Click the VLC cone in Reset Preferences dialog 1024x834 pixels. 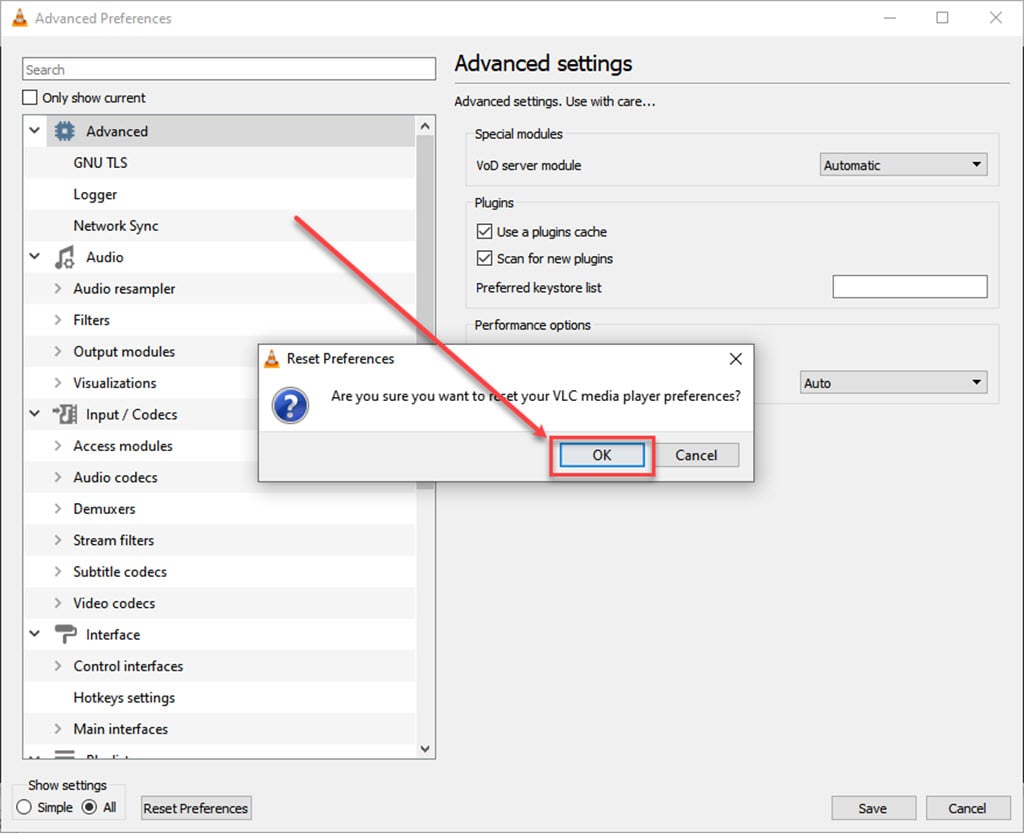tap(272, 359)
